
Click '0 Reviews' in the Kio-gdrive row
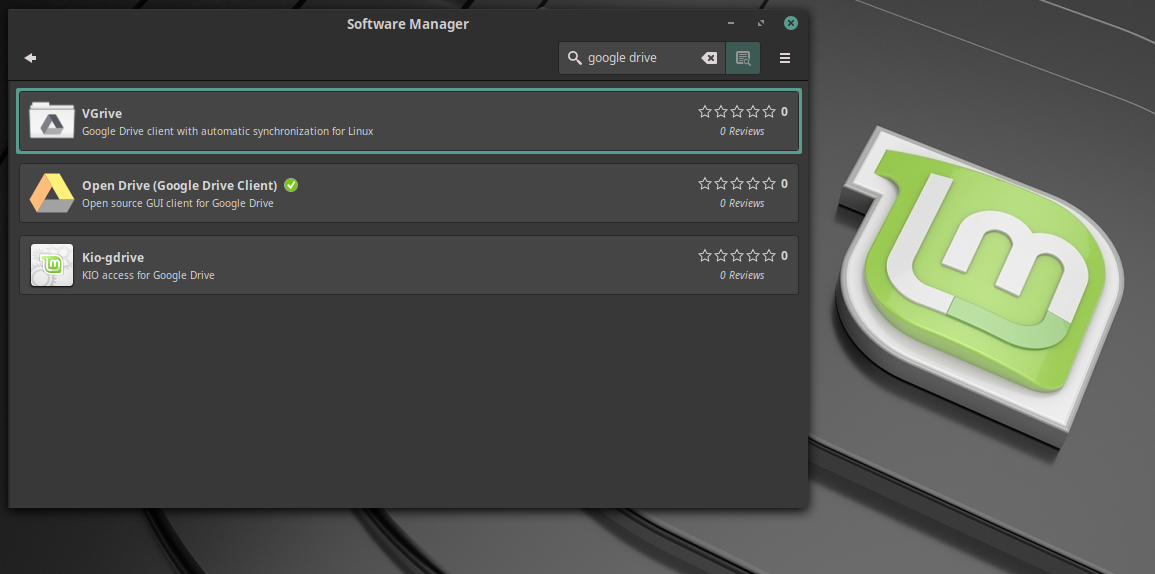pos(742,275)
